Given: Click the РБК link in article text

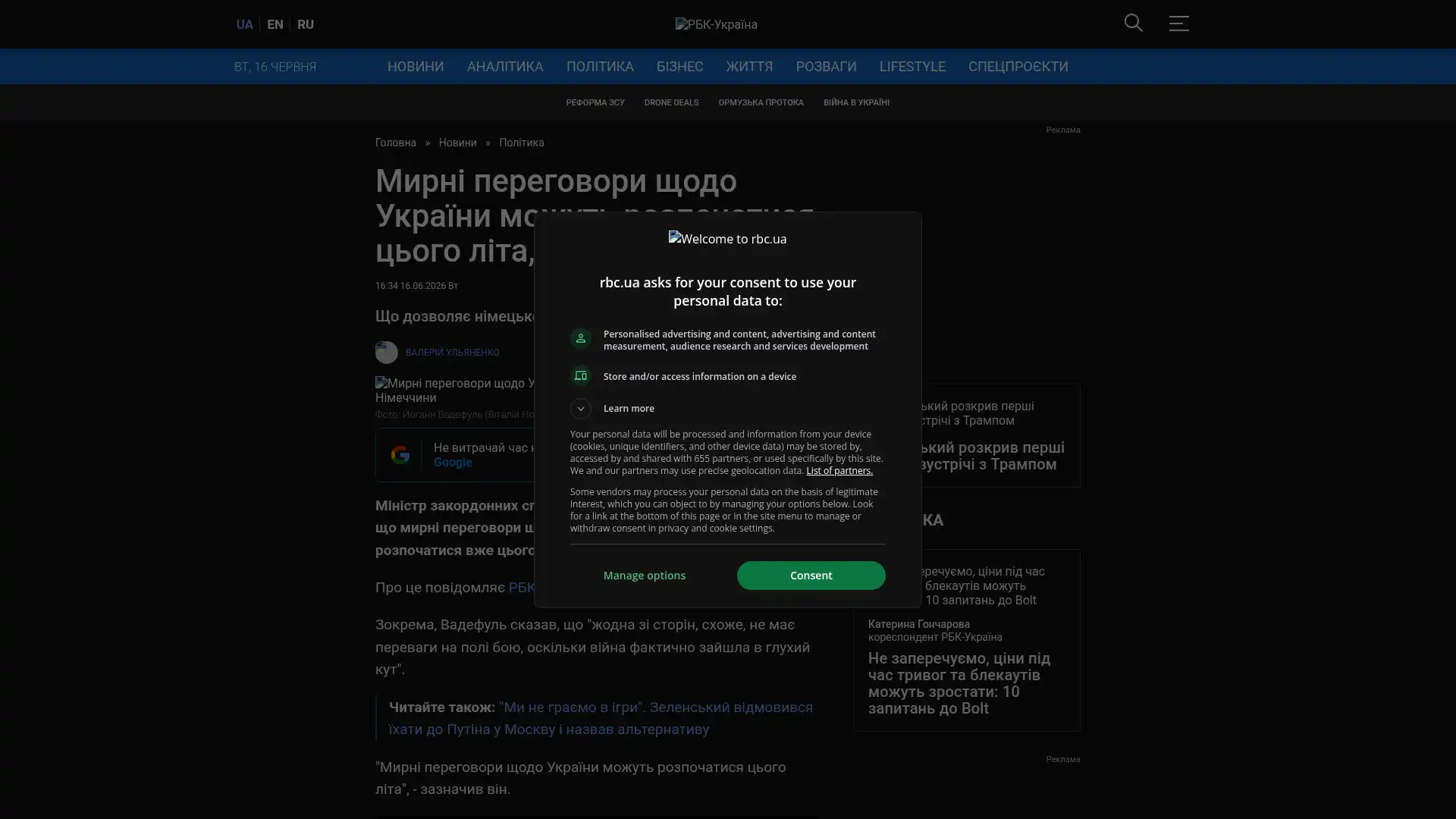Looking at the screenshot, I should [x=521, y=588].
